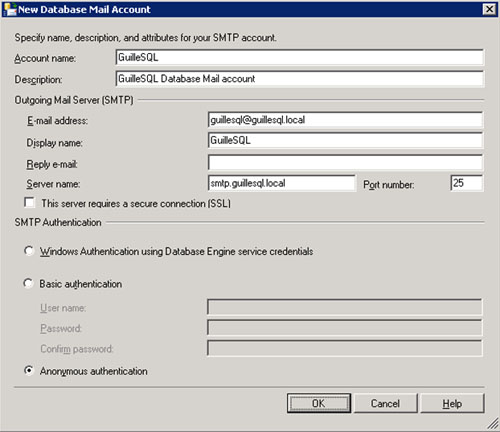The width and height of the screenshot is (500, 432).
Task: Click the disabled User name field
Action: (x=344, y=307)
